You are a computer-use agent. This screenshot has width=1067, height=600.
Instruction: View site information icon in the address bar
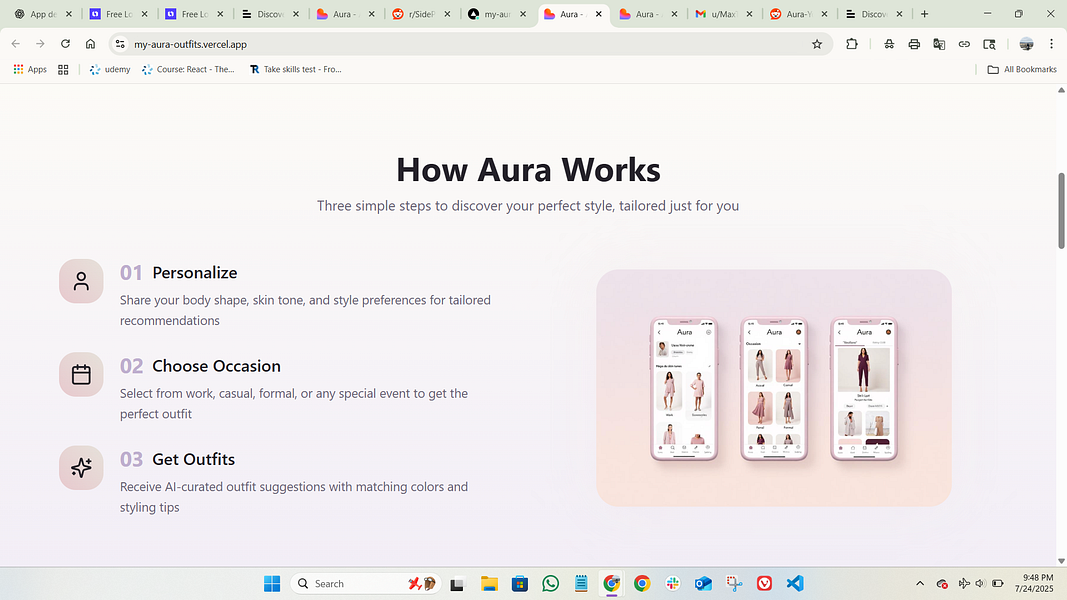pyautogui.click(x=119, y=44)
